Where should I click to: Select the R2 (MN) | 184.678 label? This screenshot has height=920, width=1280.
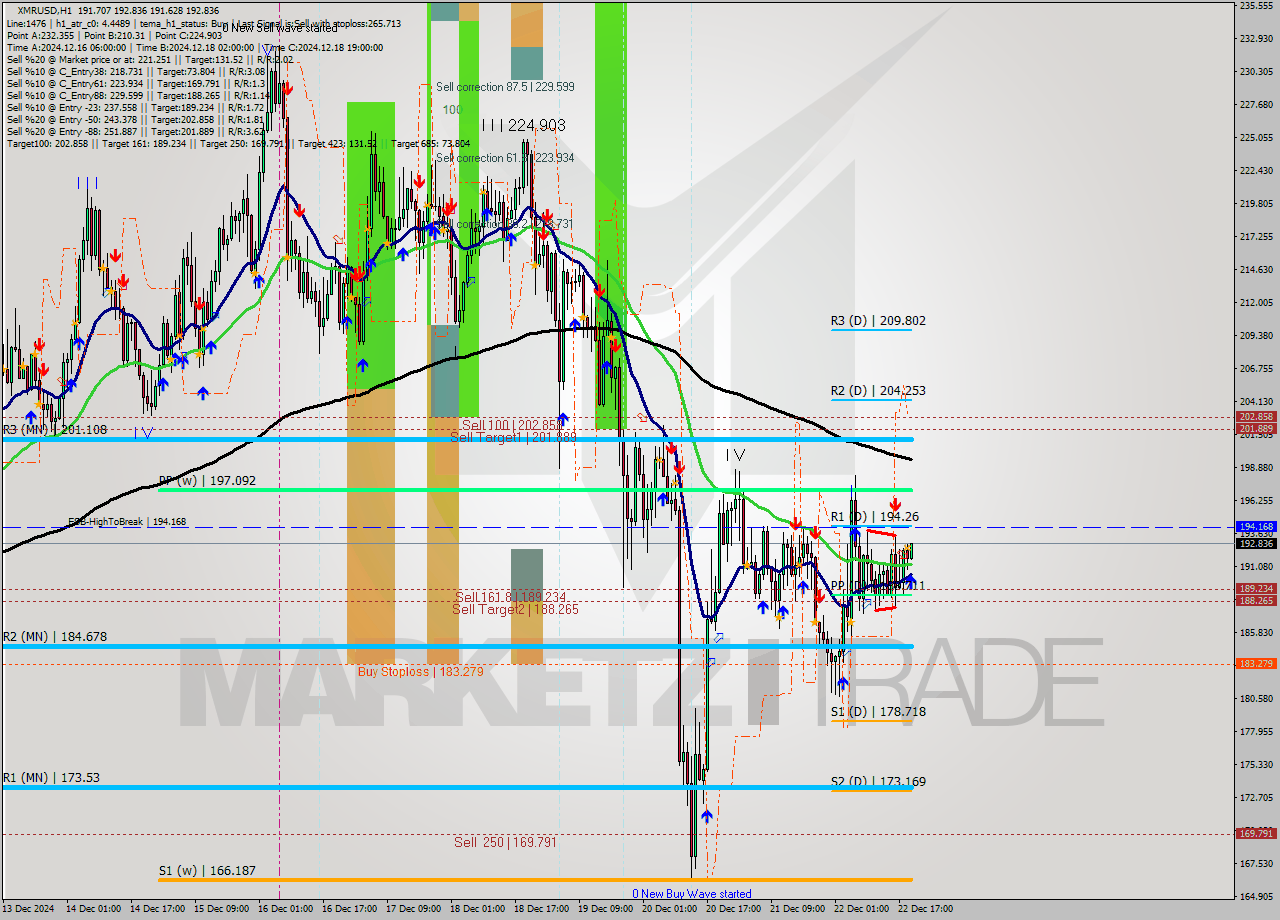click(x=54, y=637)
